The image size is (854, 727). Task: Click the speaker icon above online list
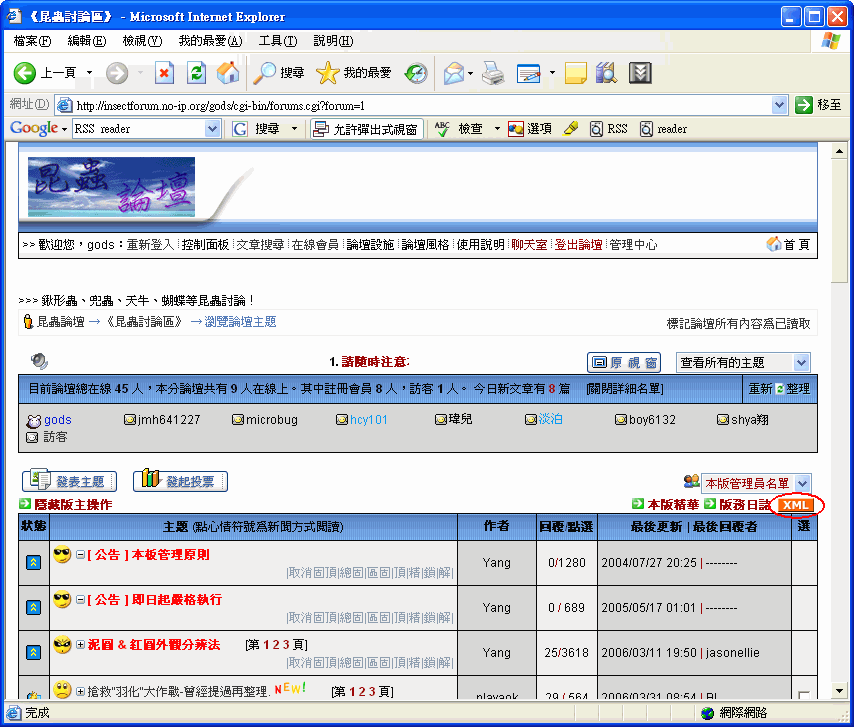(39, 361)
